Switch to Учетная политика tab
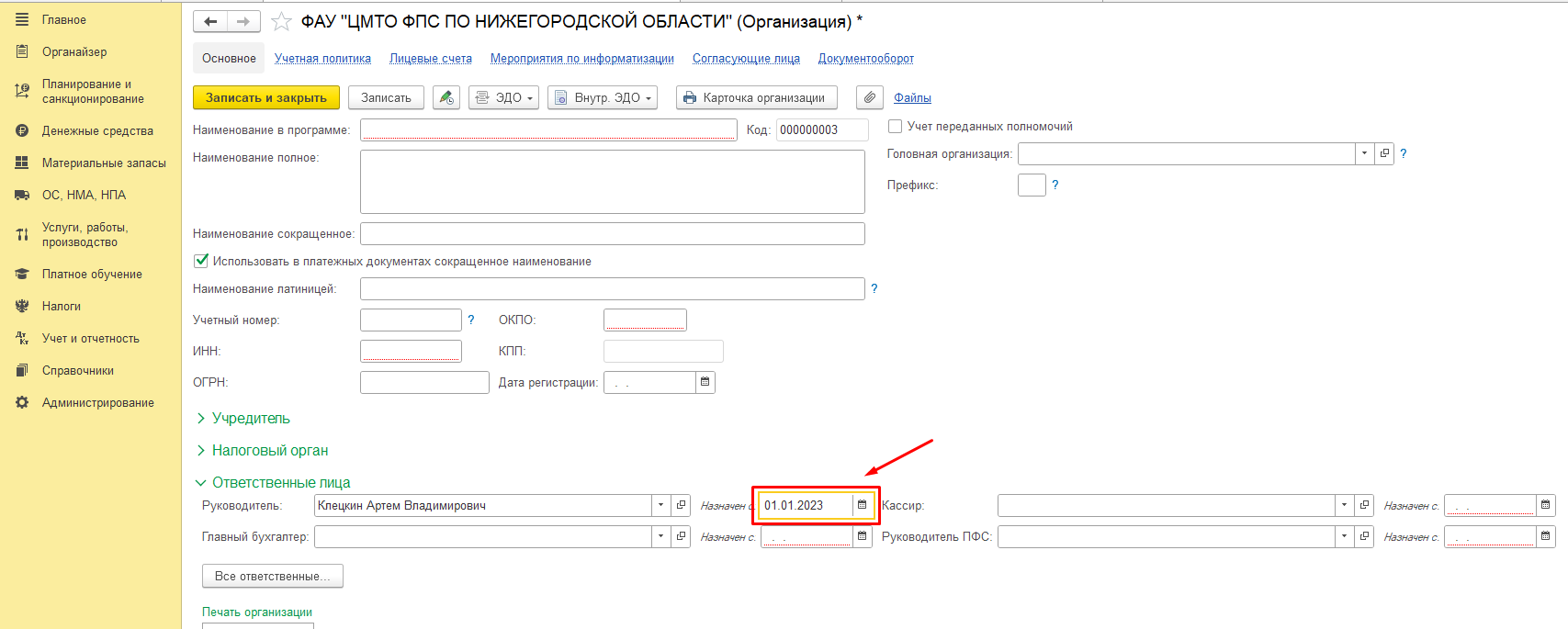The image size is (1568, 629). [x=323, y=59]
